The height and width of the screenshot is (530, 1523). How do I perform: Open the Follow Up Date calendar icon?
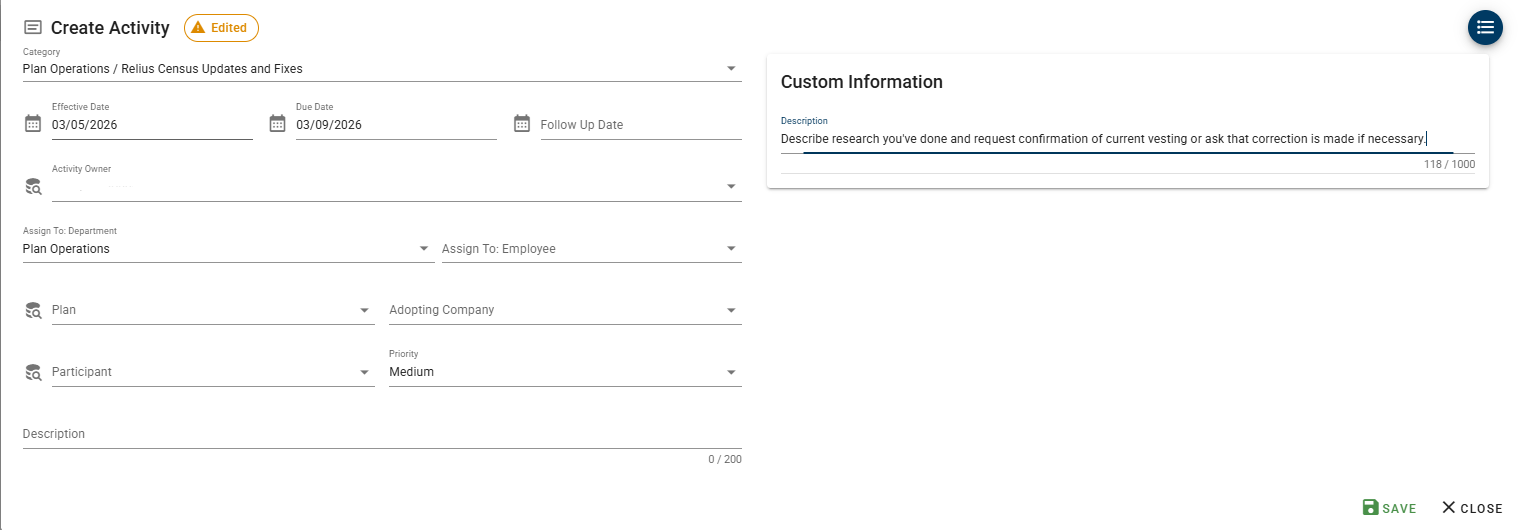coord(522,124)
